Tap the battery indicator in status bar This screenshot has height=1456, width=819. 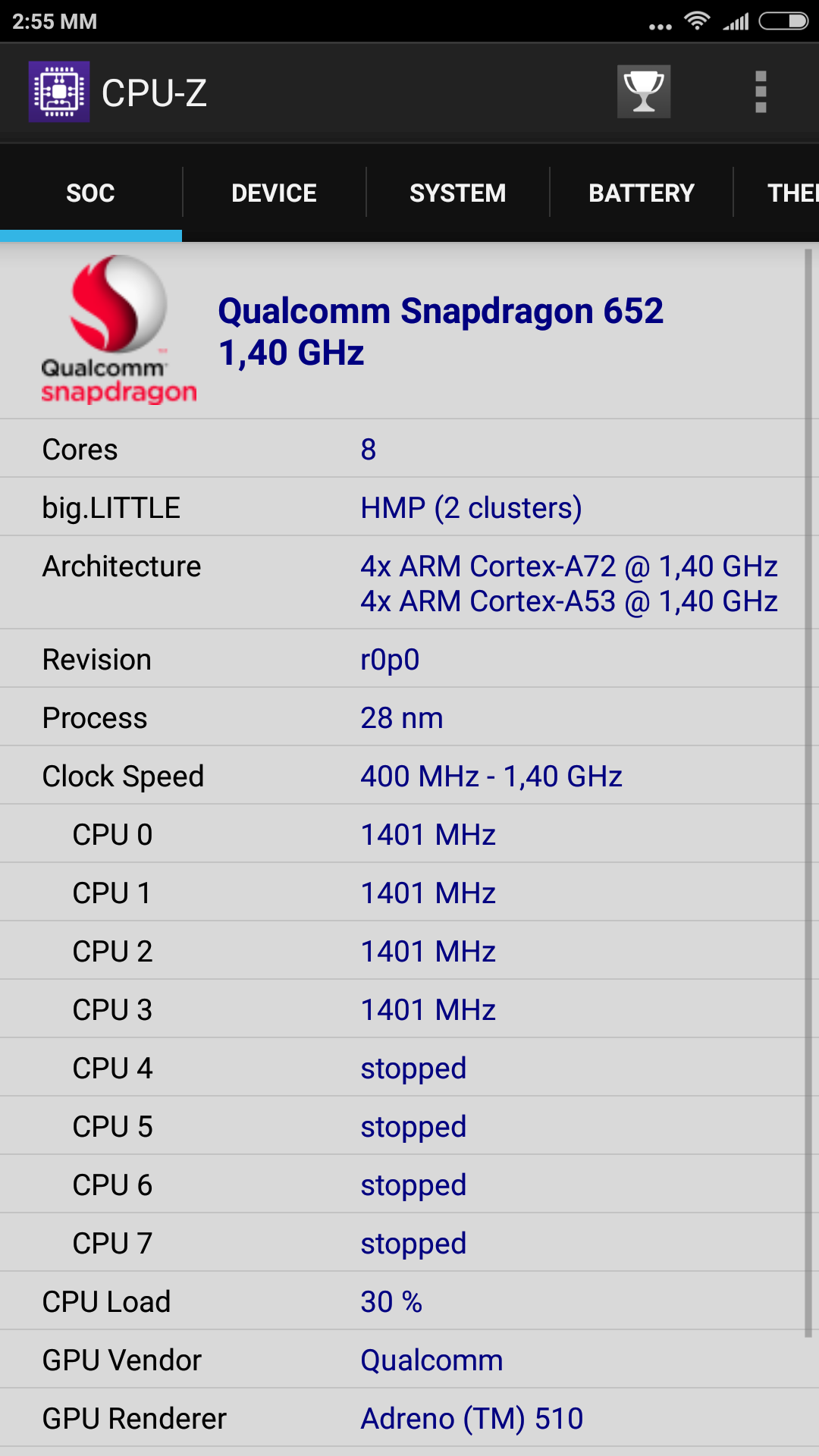coord(784,21)
